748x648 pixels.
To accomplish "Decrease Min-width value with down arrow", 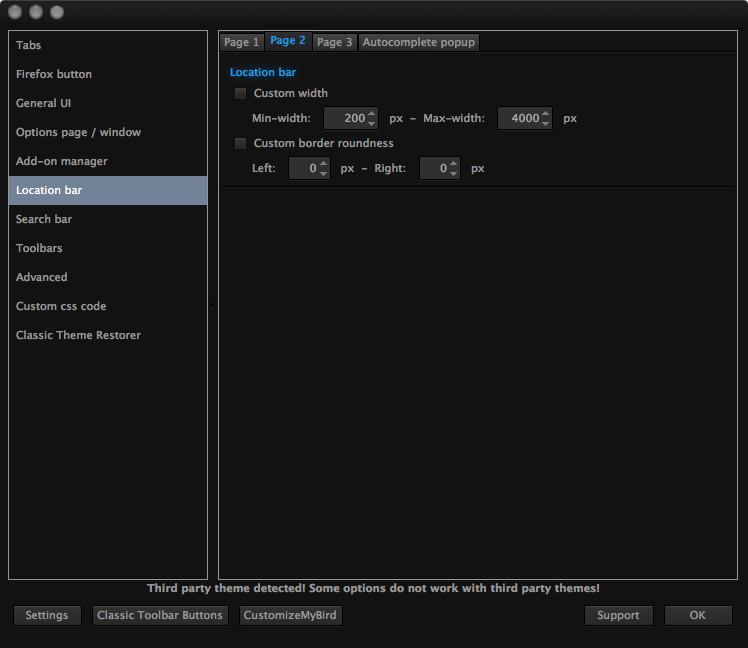I will (x=372, y=124).
